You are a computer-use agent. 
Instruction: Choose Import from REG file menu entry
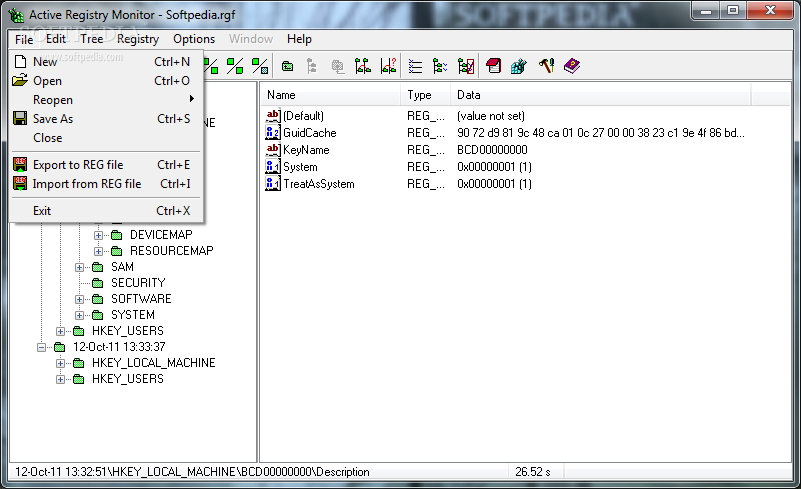(x=106, y=183)
